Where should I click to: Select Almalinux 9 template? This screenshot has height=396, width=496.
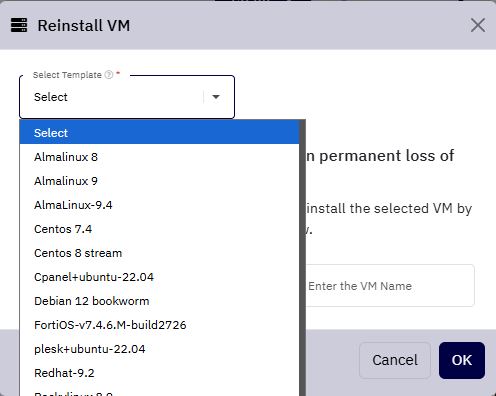pos(159,181)
